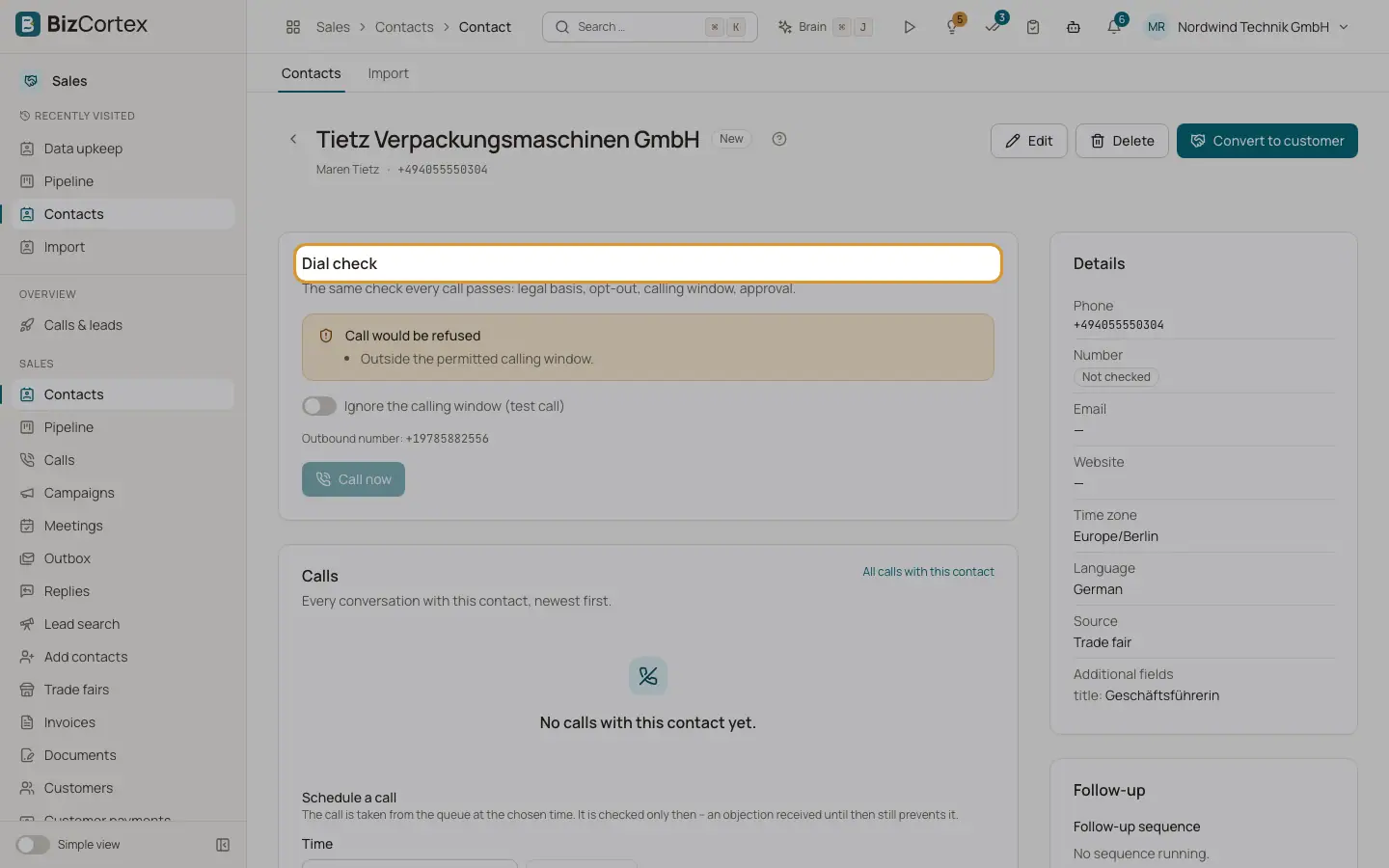Click the Call would be refused warning

click(x=648, y=347)
